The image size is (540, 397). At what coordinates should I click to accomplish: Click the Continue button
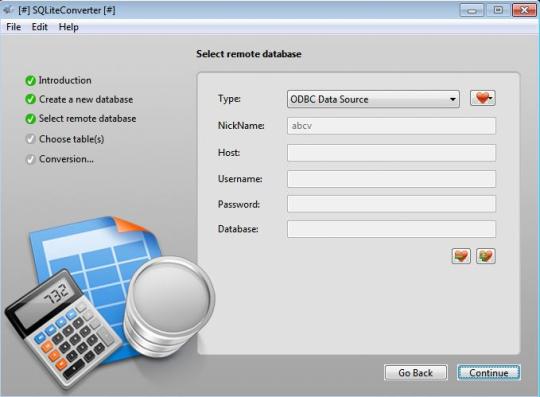(489, 373)
